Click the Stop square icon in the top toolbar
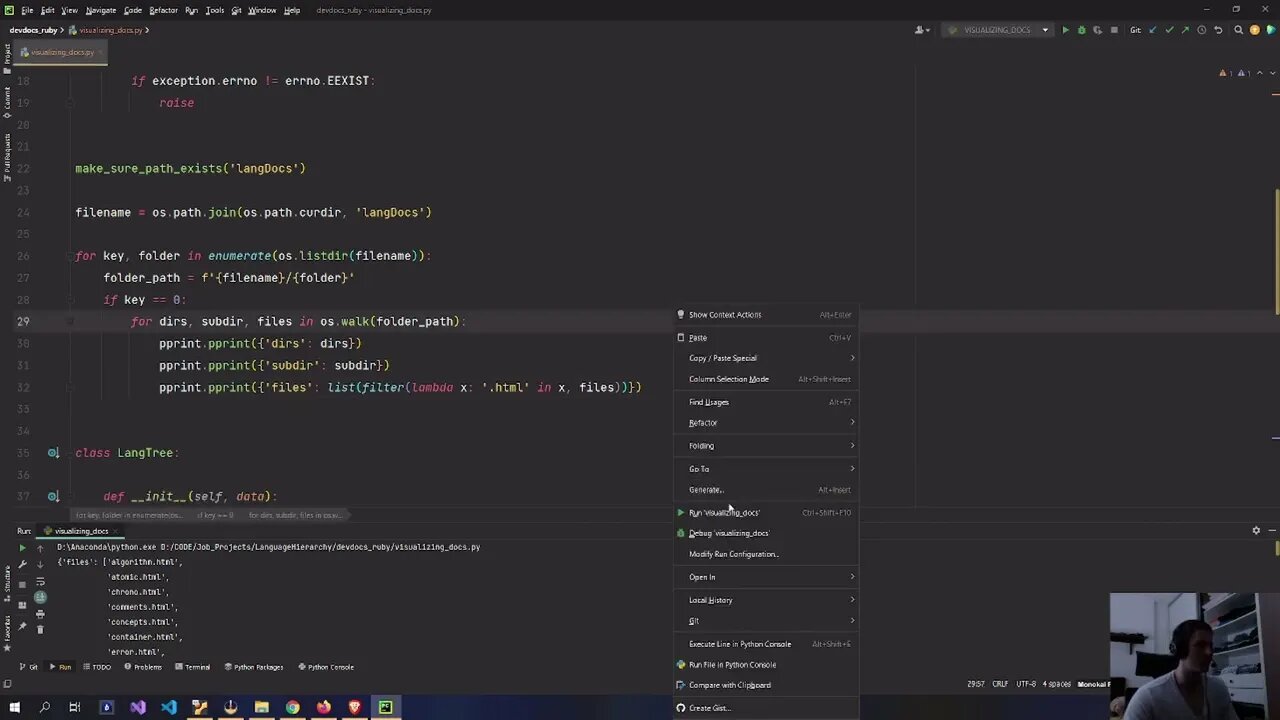The image size is (1280, 720). (x=1114, y=30)
